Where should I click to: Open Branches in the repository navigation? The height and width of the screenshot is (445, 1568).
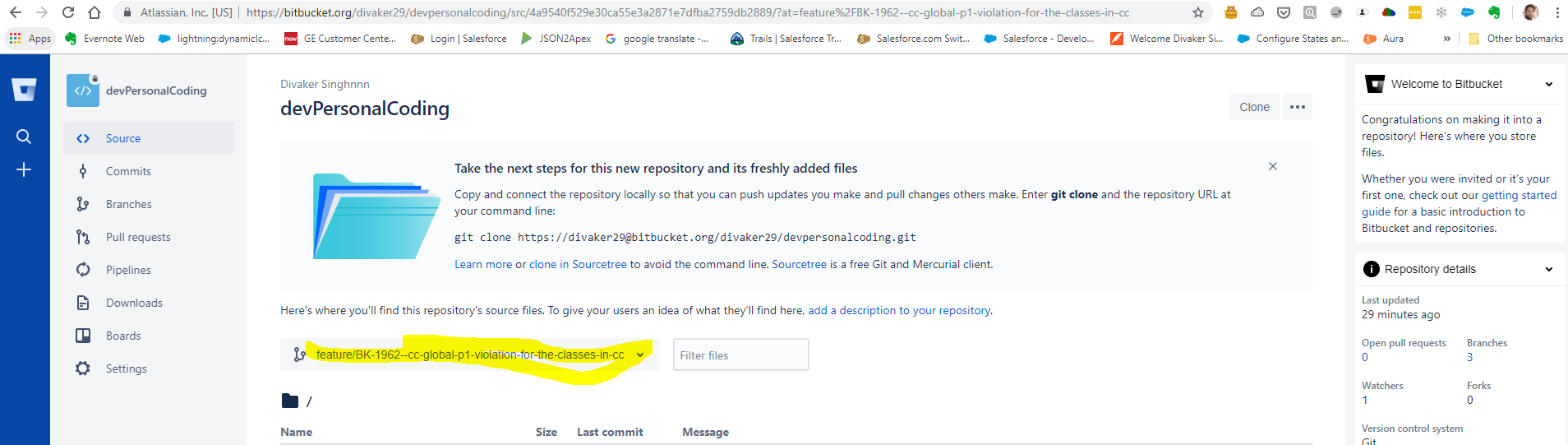(x=149, y=204)
